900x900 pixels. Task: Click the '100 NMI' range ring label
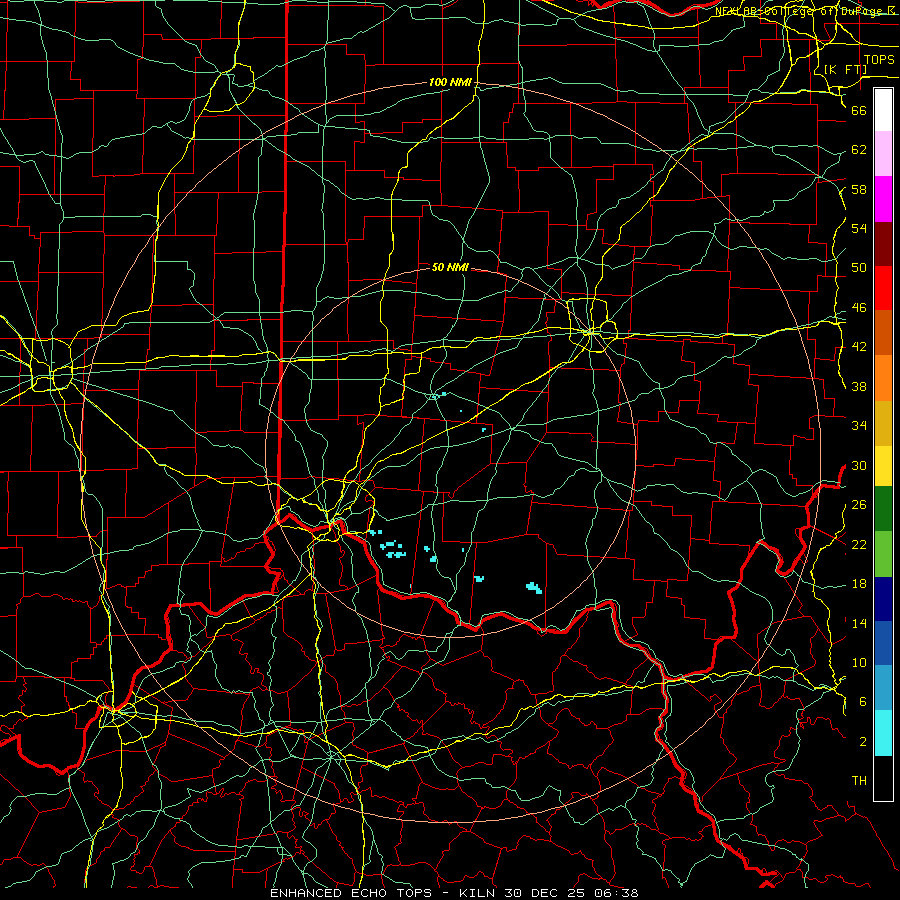450,83
